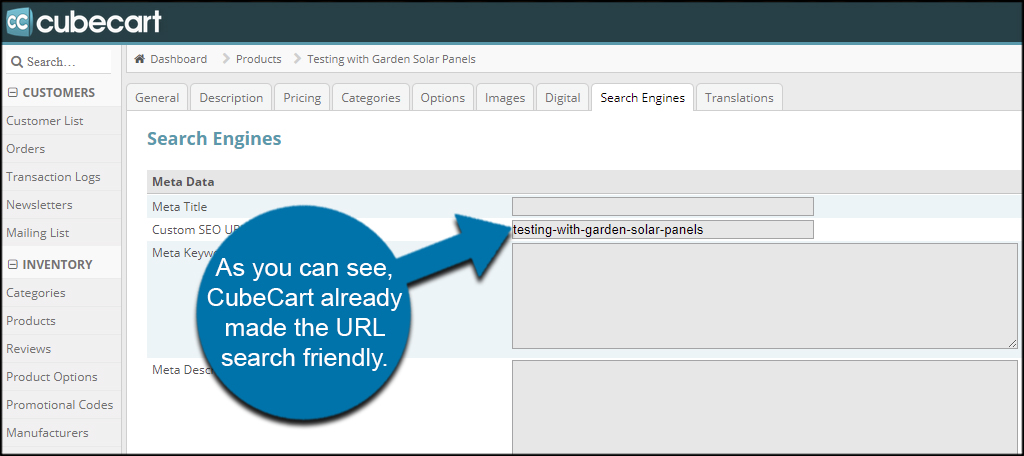Switch to the General tab
The width and height of the screenshot is (1024, 456).
(157, 97)
